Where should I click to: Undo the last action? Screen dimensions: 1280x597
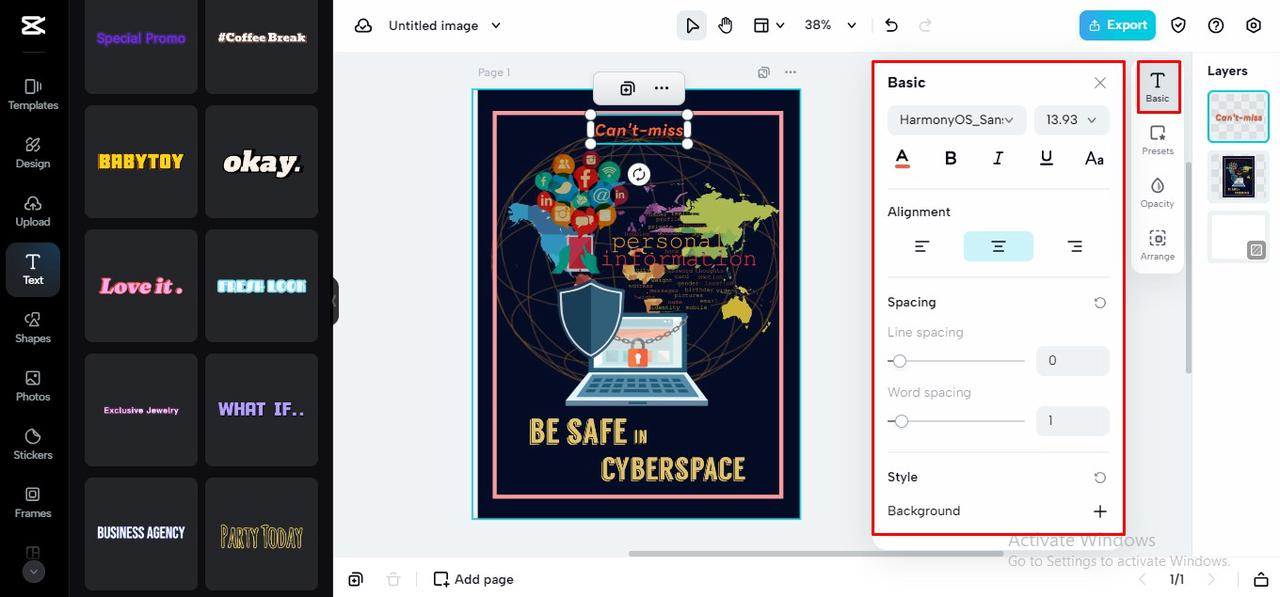point(891,25)
